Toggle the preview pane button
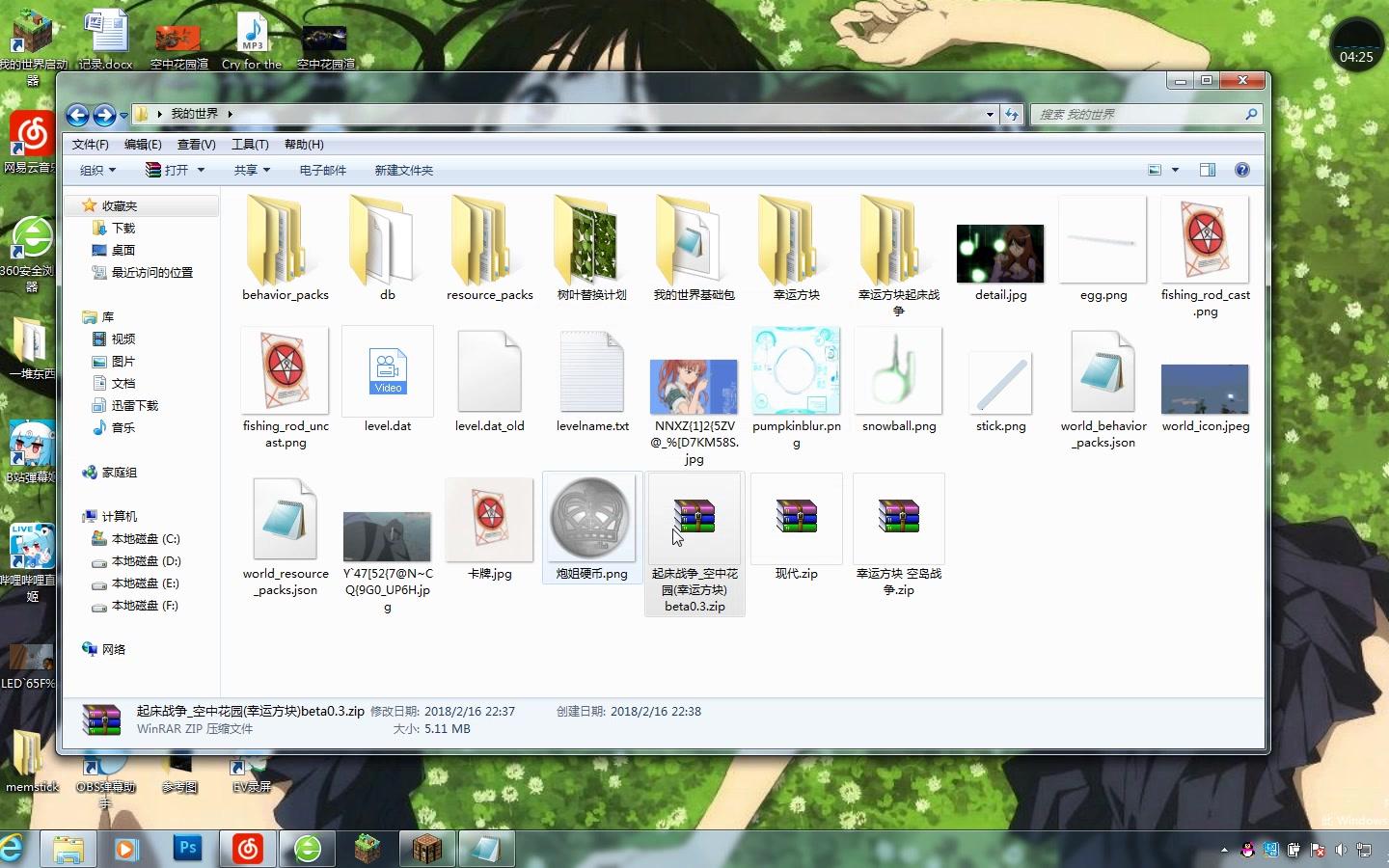Viewport: 1389px width, 868px height. point(1207,170)
